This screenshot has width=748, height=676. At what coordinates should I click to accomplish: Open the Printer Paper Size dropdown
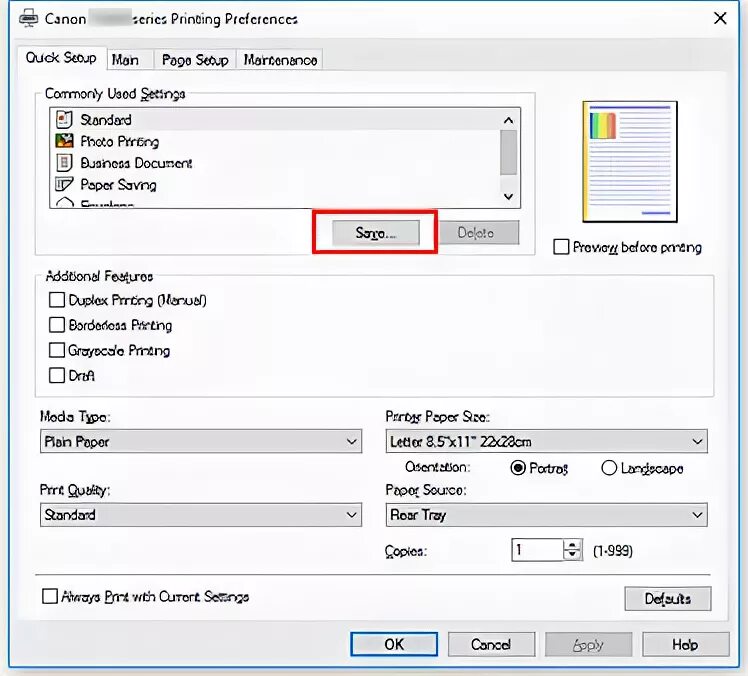[x=547, y=441]
